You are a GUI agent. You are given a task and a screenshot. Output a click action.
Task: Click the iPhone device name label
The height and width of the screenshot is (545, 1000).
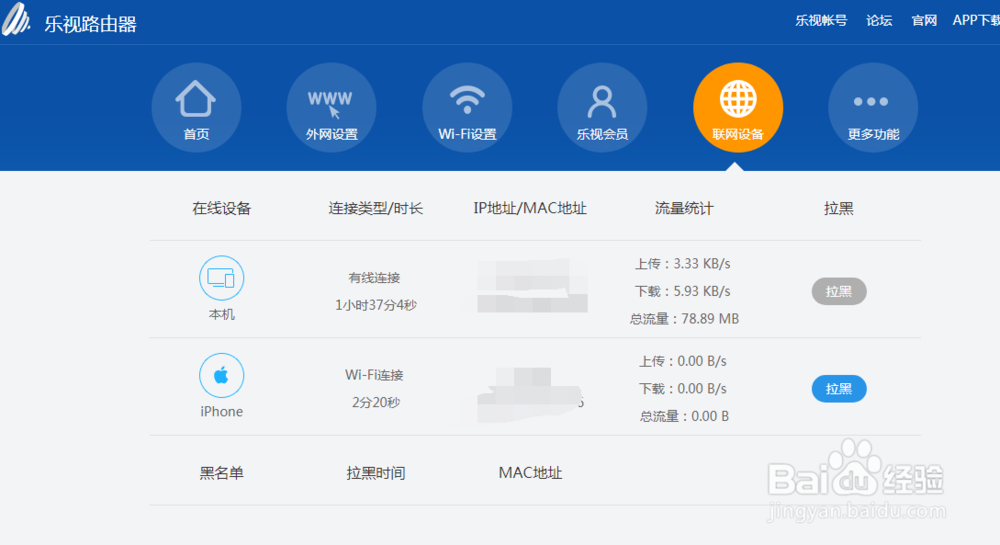(x=221, y=412)
